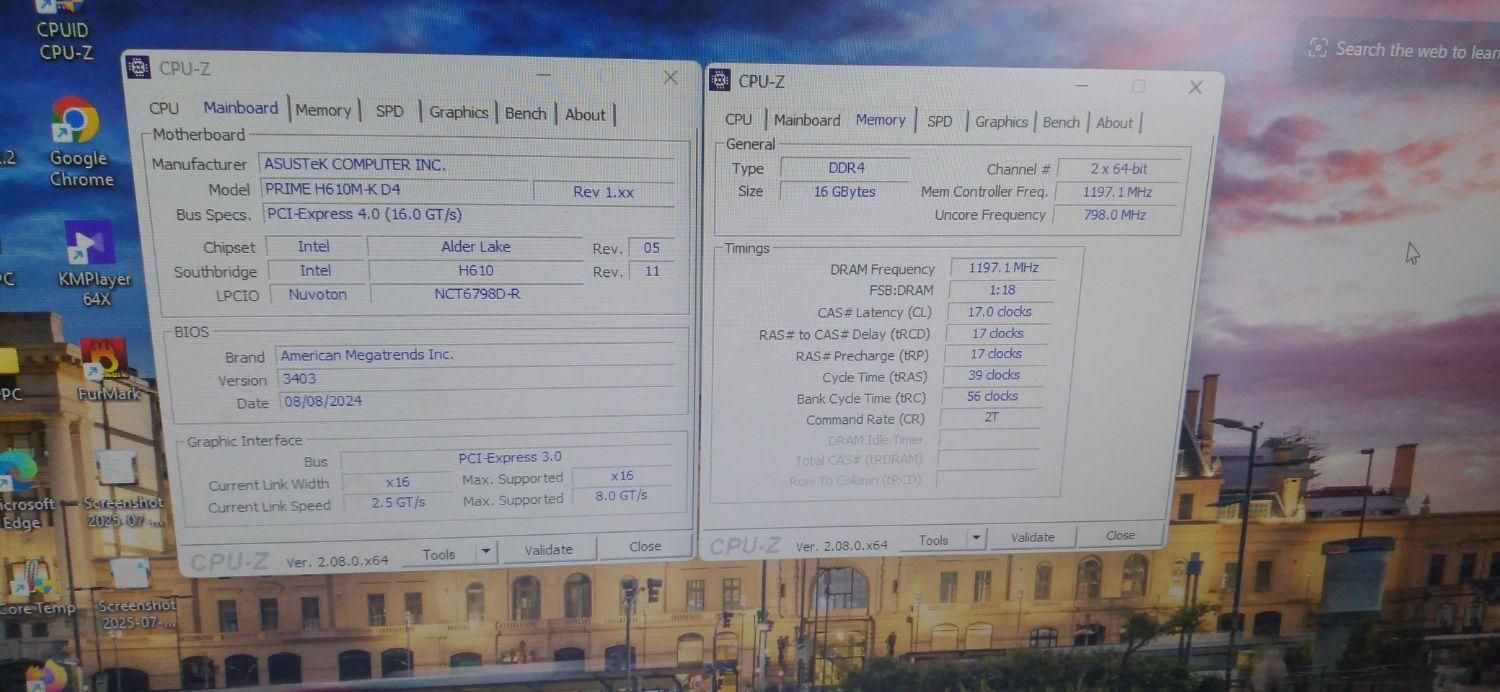The image size is (1500, 692).
Task: Open the Bench tab in the Mainboard window
Action: coord(525,113)
